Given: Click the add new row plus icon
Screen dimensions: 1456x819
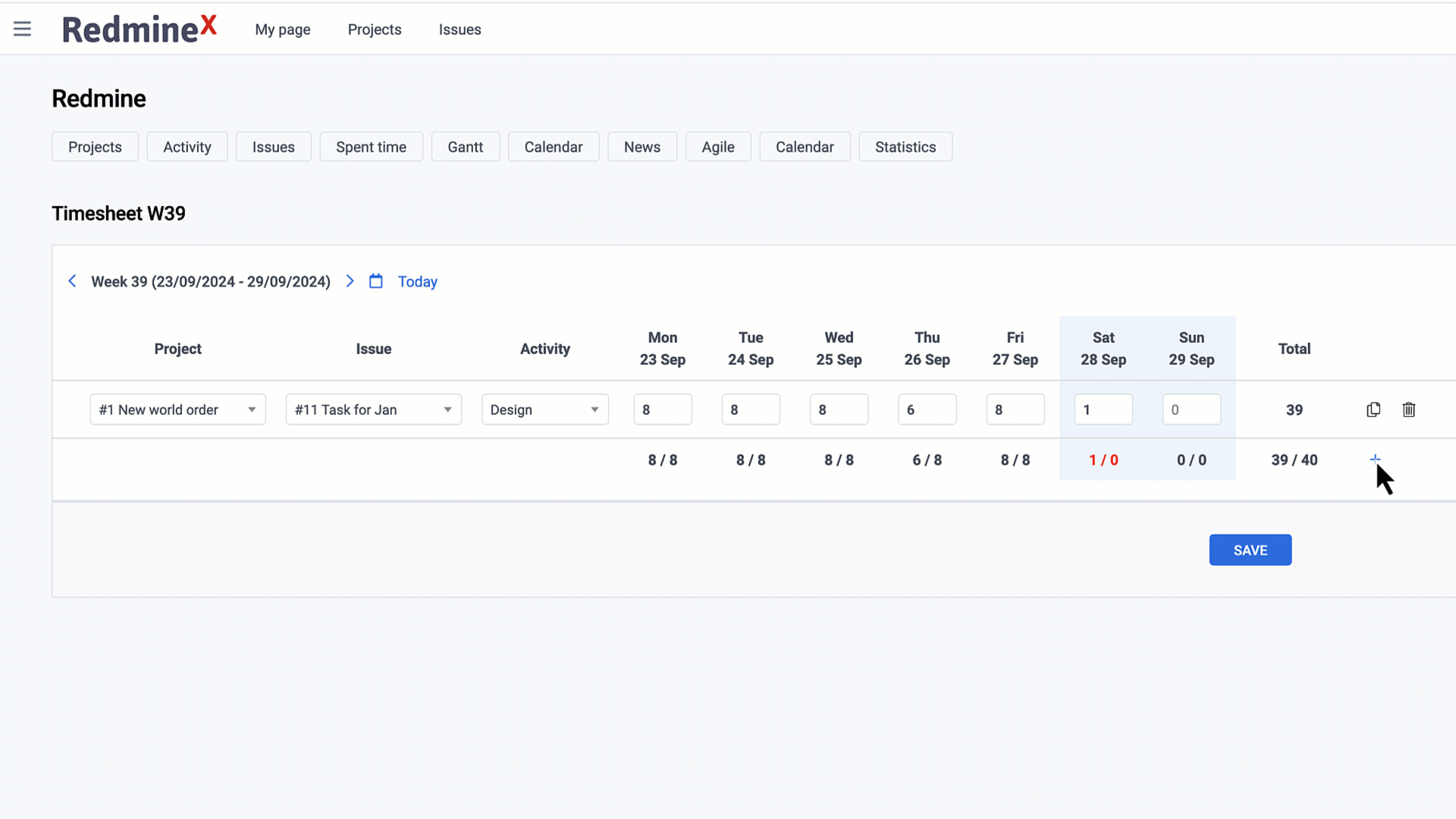Looking at the screenshot, I should point(1375,459).
